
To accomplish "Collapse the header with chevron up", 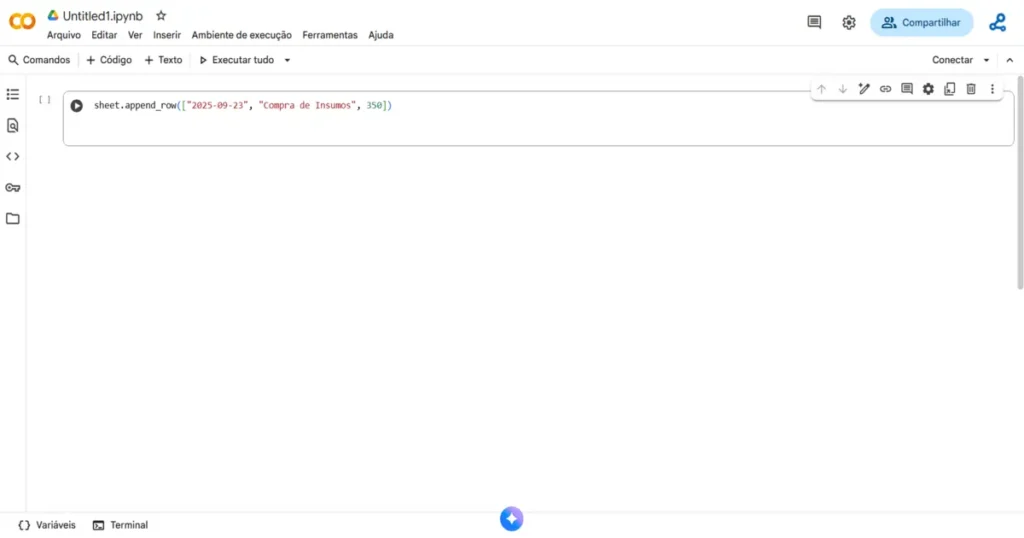I will coord(1010,60).
